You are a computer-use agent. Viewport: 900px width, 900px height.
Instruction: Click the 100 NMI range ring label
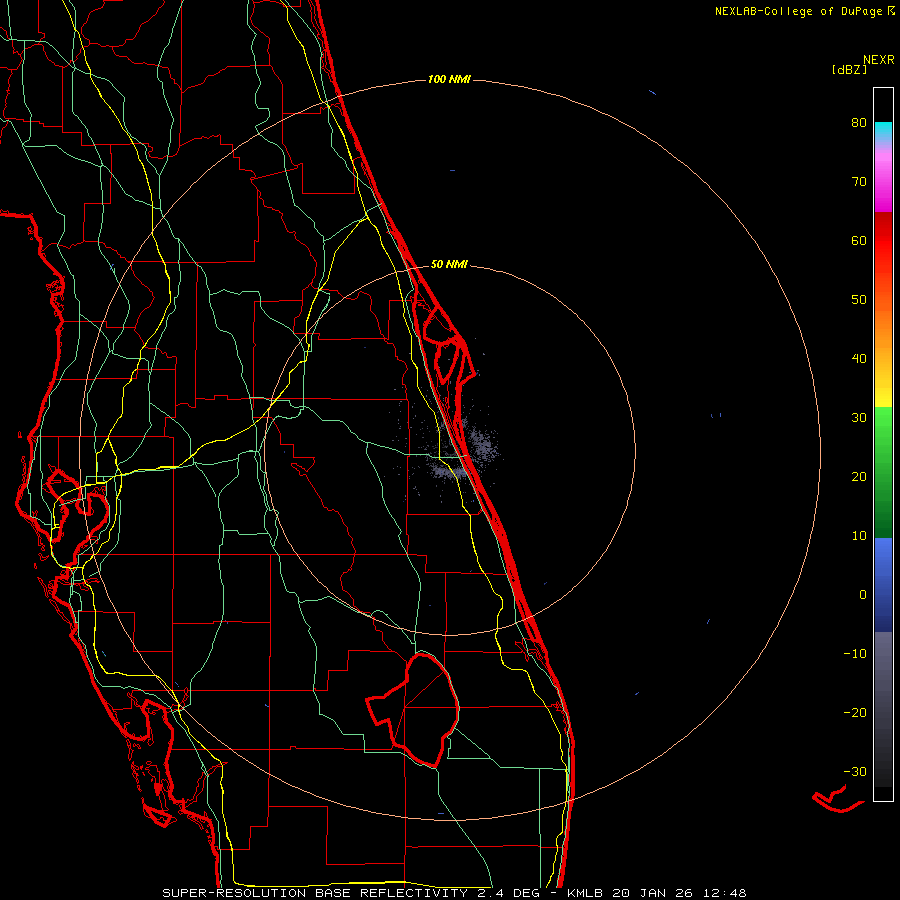(449, 79)
